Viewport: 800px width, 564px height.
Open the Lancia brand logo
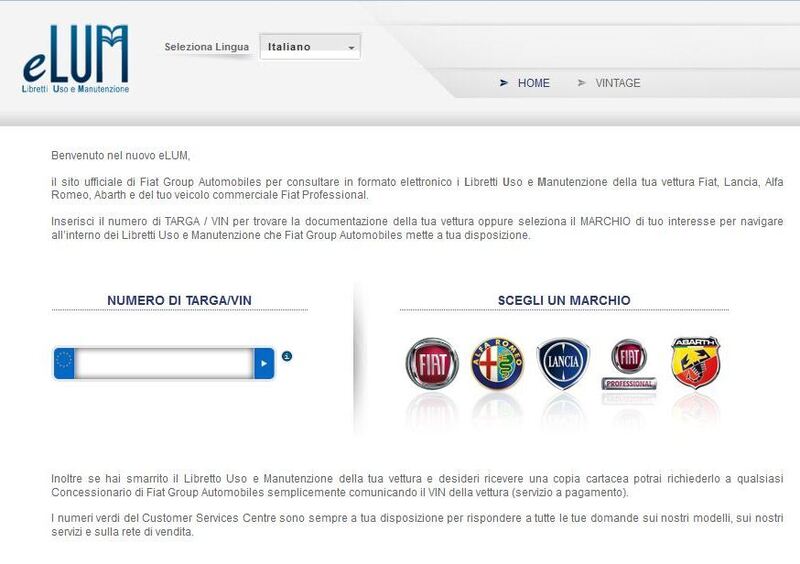tap(564, 363)
